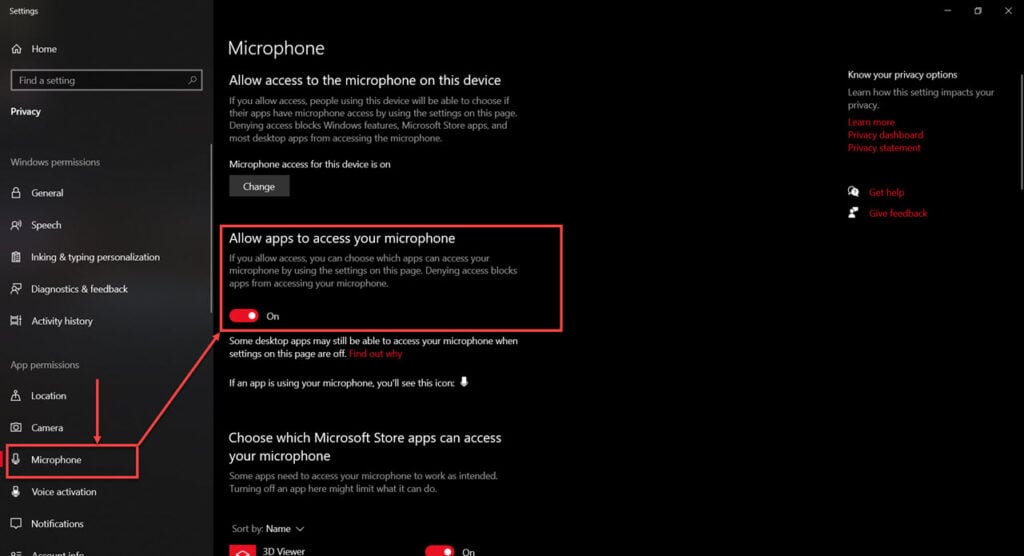Open Home via the house icon

click(16, 49)
